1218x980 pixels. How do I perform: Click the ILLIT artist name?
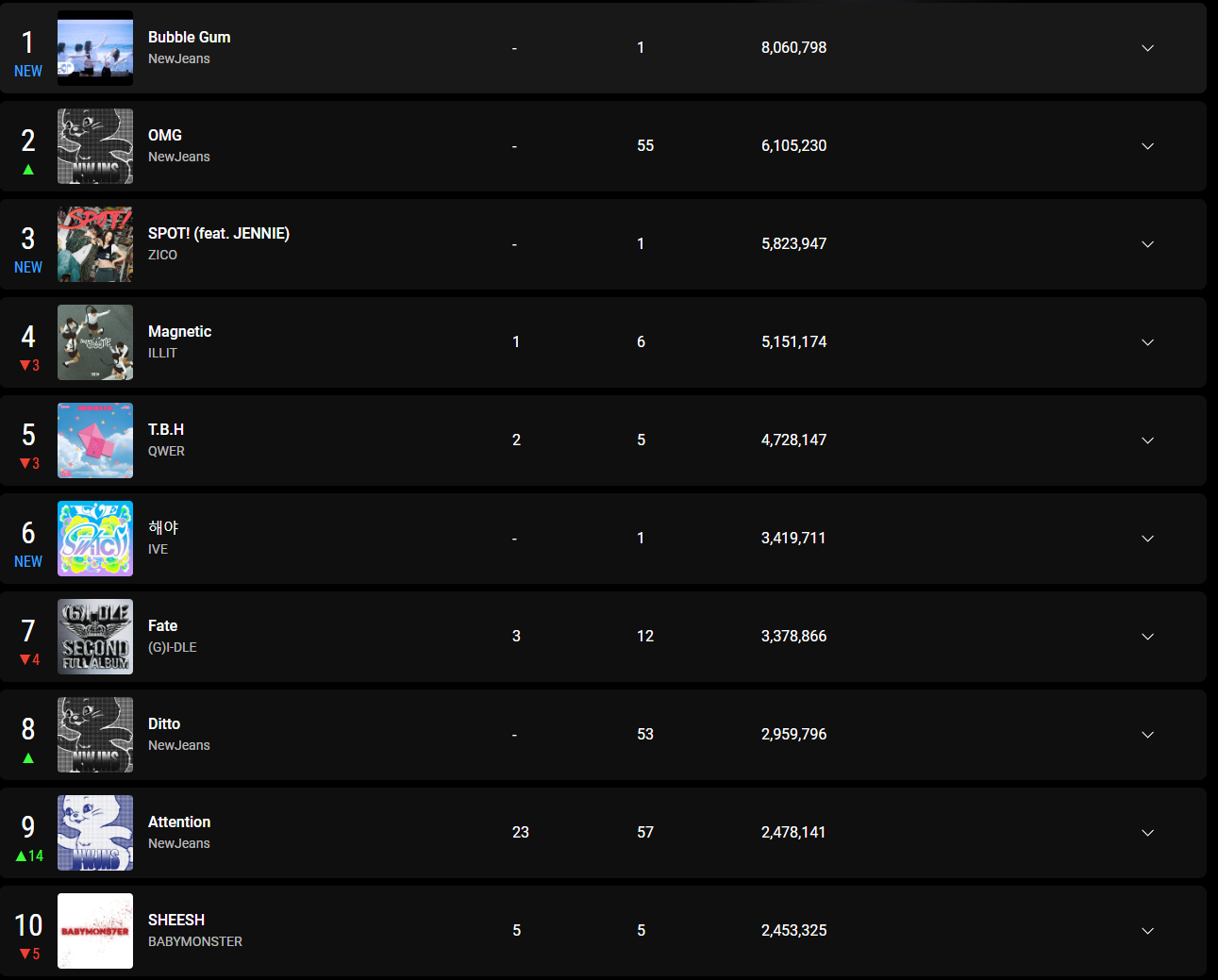tap(162, 353)
